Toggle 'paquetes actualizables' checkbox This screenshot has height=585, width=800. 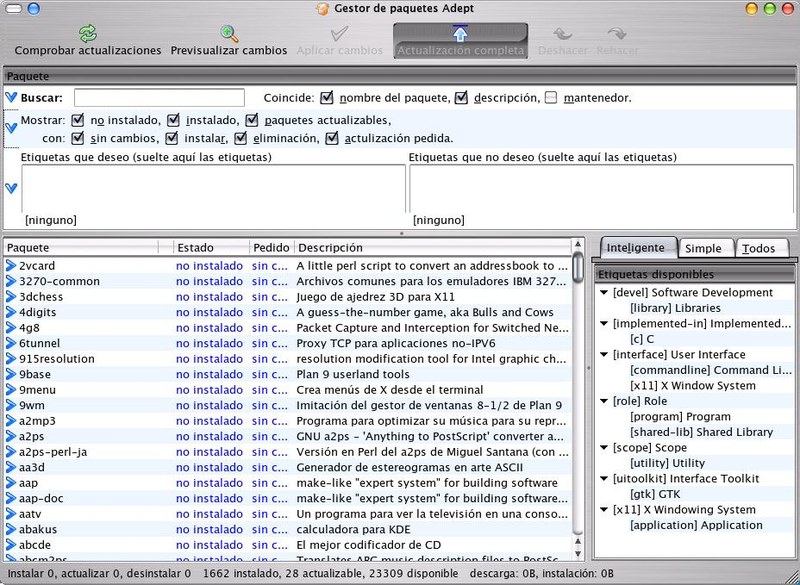252,120
